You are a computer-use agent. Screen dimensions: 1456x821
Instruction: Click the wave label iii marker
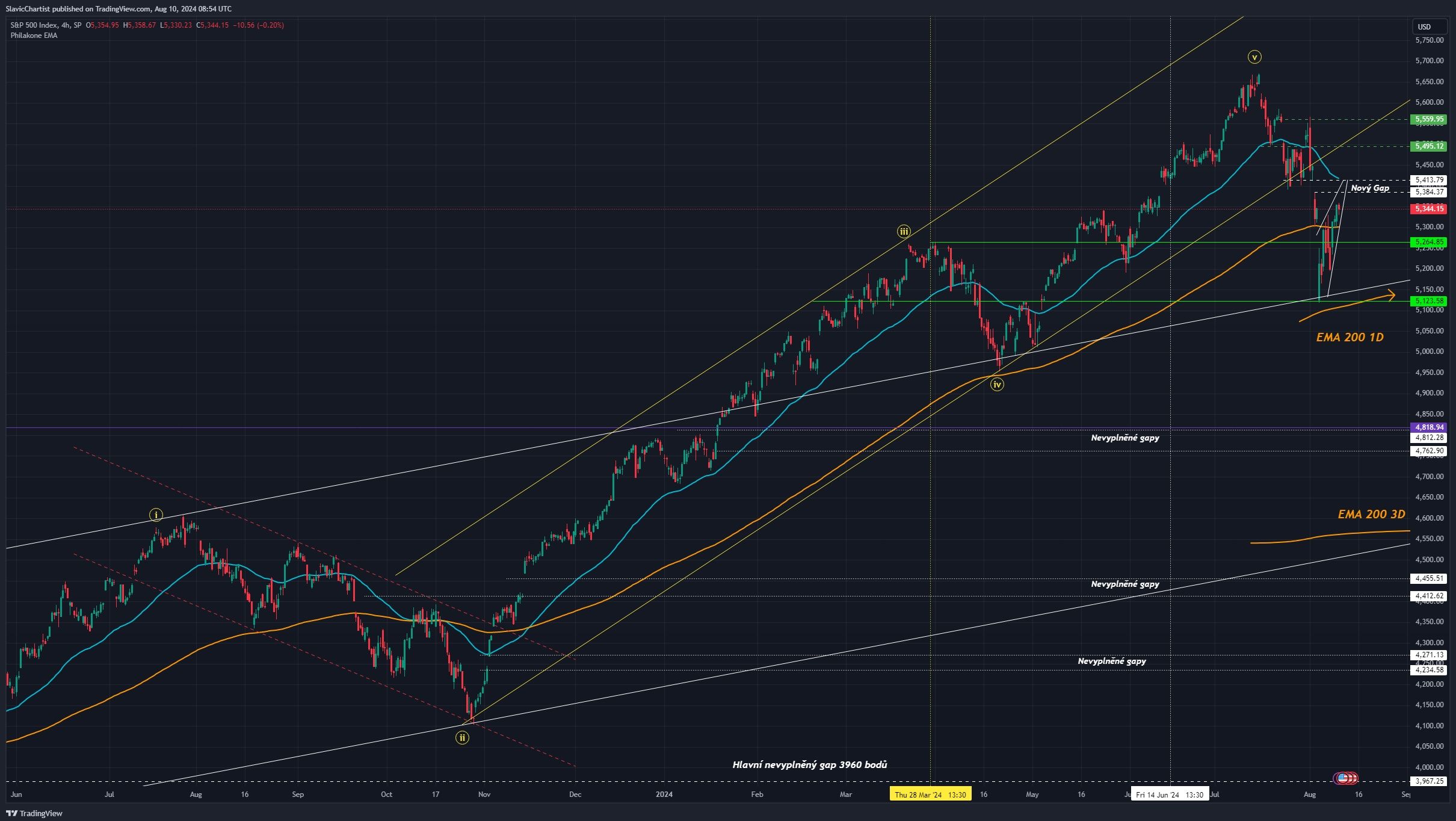pyautogui.click(x=903, y=231)
